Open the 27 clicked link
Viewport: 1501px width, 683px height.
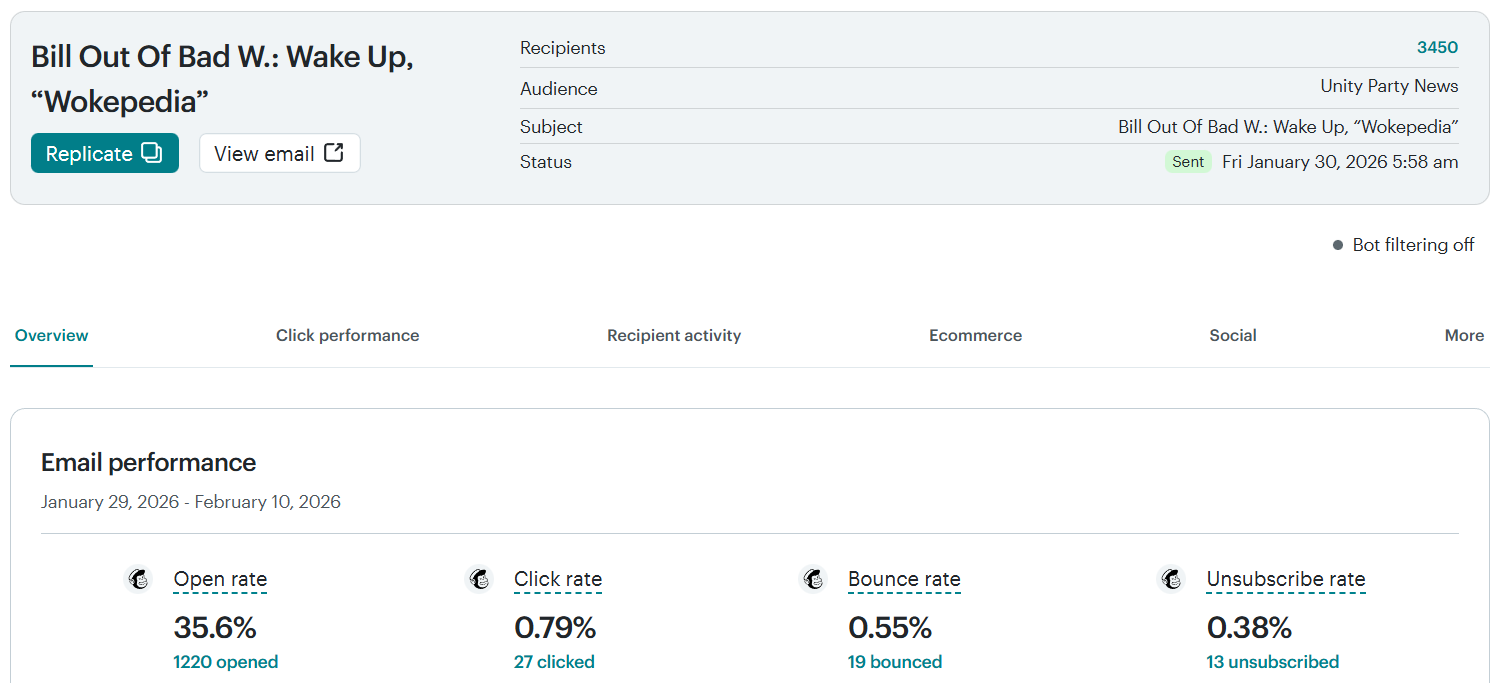click(x=554, y=662)
